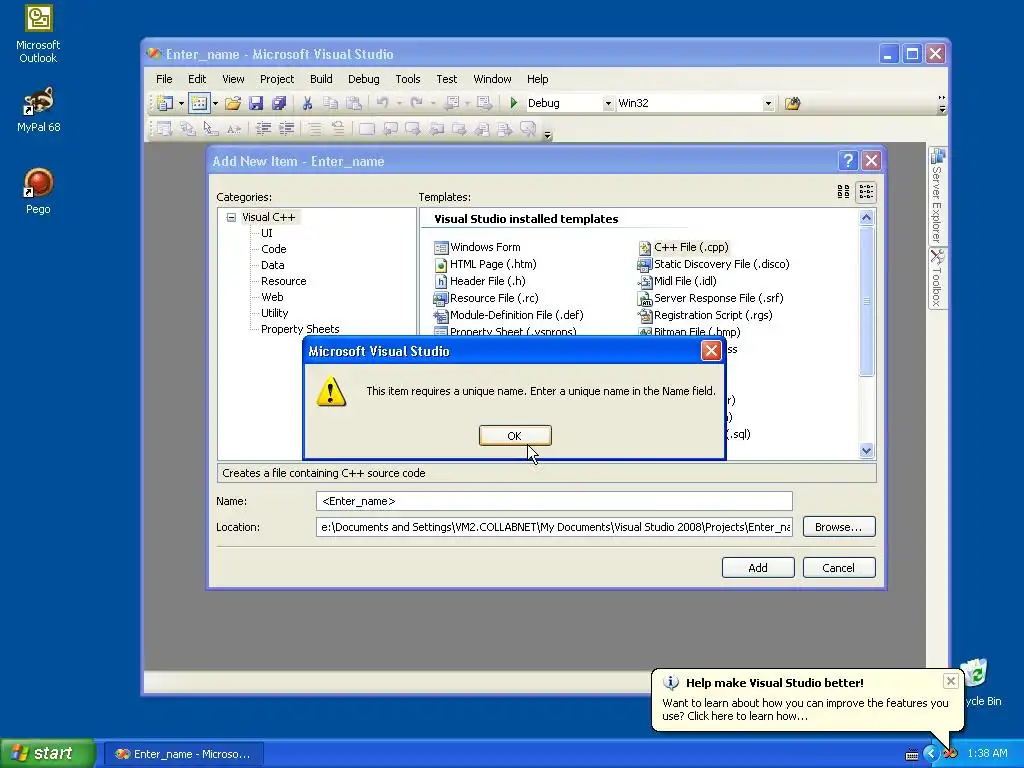The width and height of the screenshot is (1024, 768).
Task: Click the Cancel button
Action: tap(838, 568)
